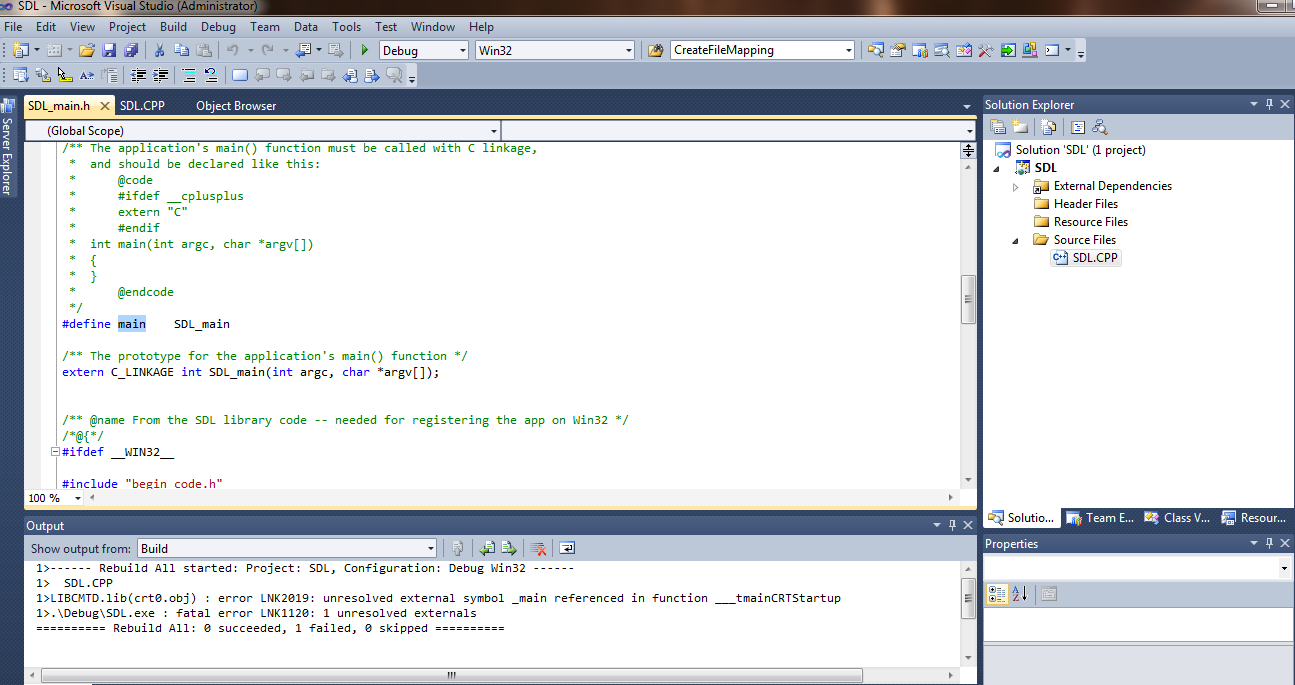Viewport: 1295px width, 685px height.
Task: Open the Build menu
Action: click(x=173, y=27)
